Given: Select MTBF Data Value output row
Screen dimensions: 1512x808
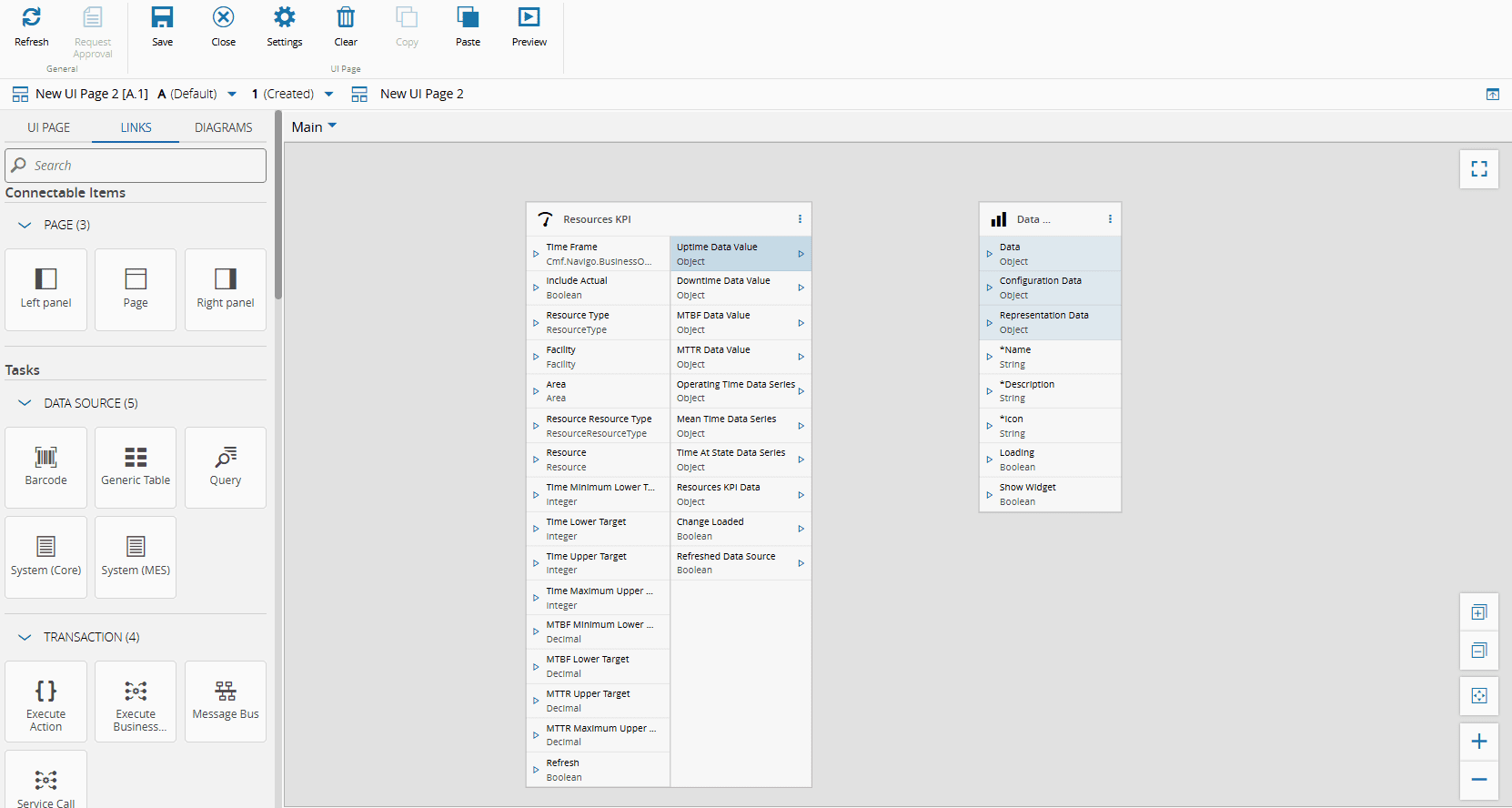Looking at the screenshot, I should coord(741,322).
